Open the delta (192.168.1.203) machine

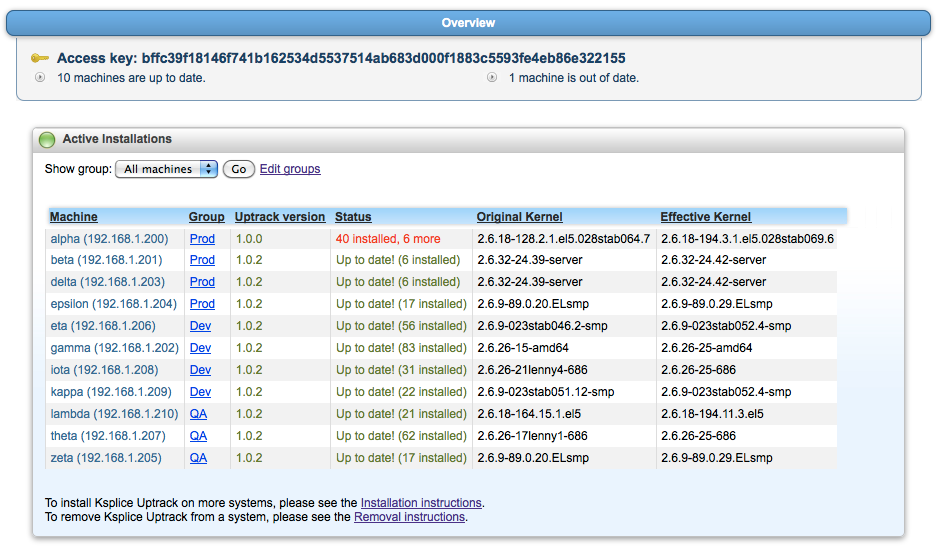(108, 282)
